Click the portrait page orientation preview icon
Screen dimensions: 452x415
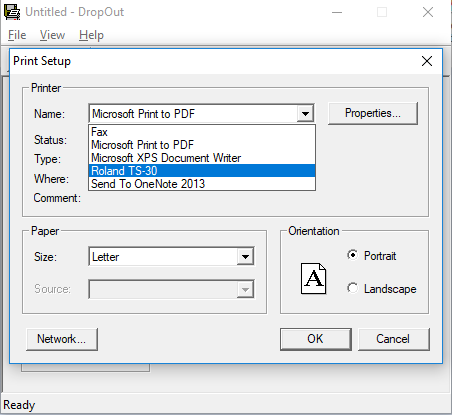click(313, 278)
